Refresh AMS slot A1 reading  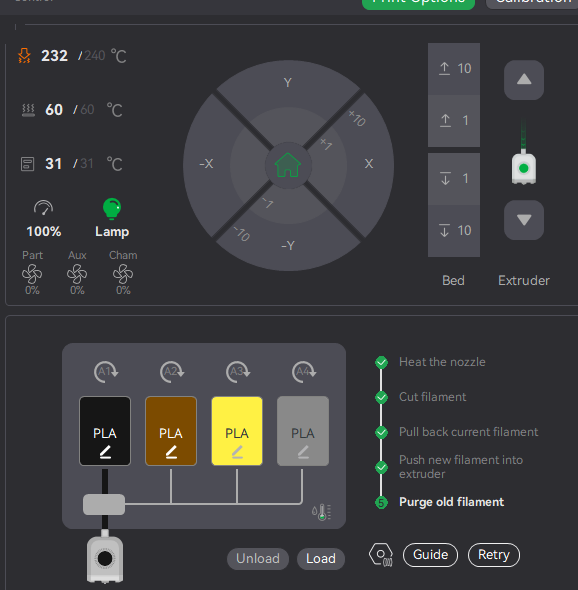pos(106,372)
